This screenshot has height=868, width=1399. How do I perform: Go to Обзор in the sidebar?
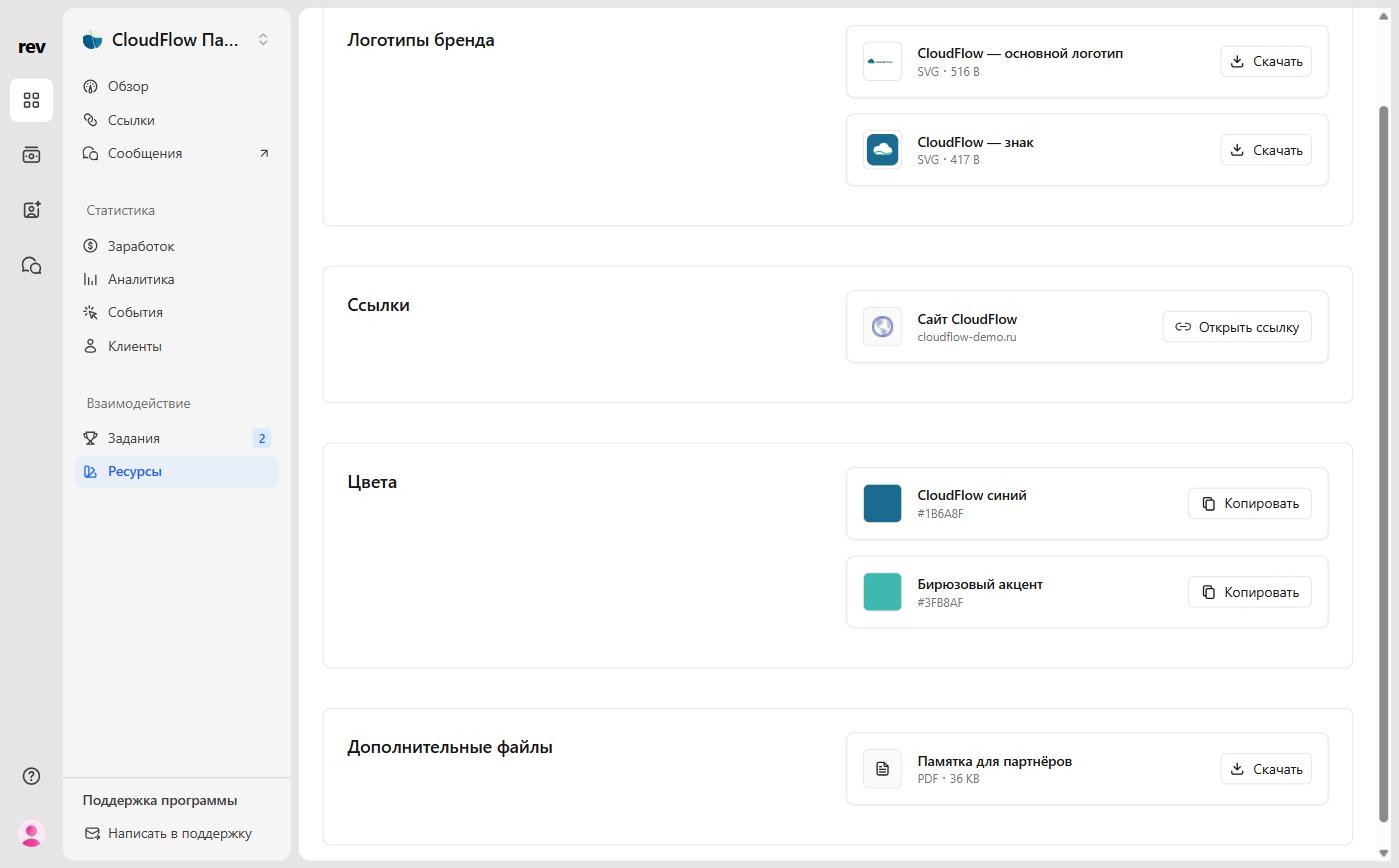(x=177, y=87)
